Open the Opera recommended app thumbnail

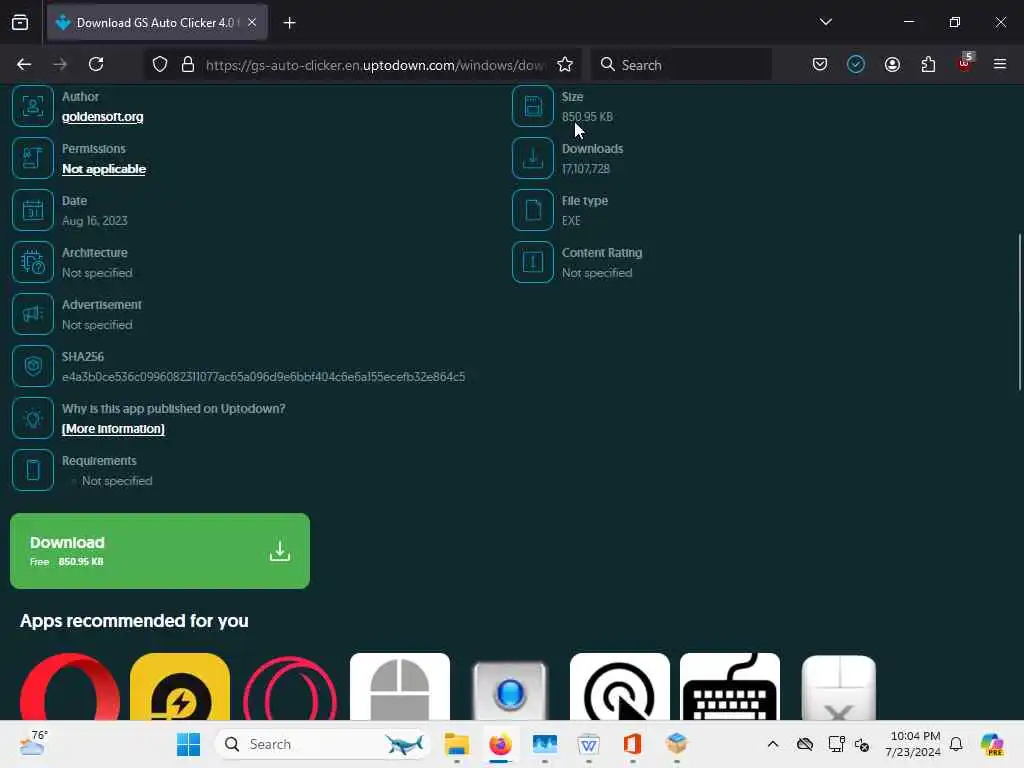pyautogui.click(x=70, y=686)
